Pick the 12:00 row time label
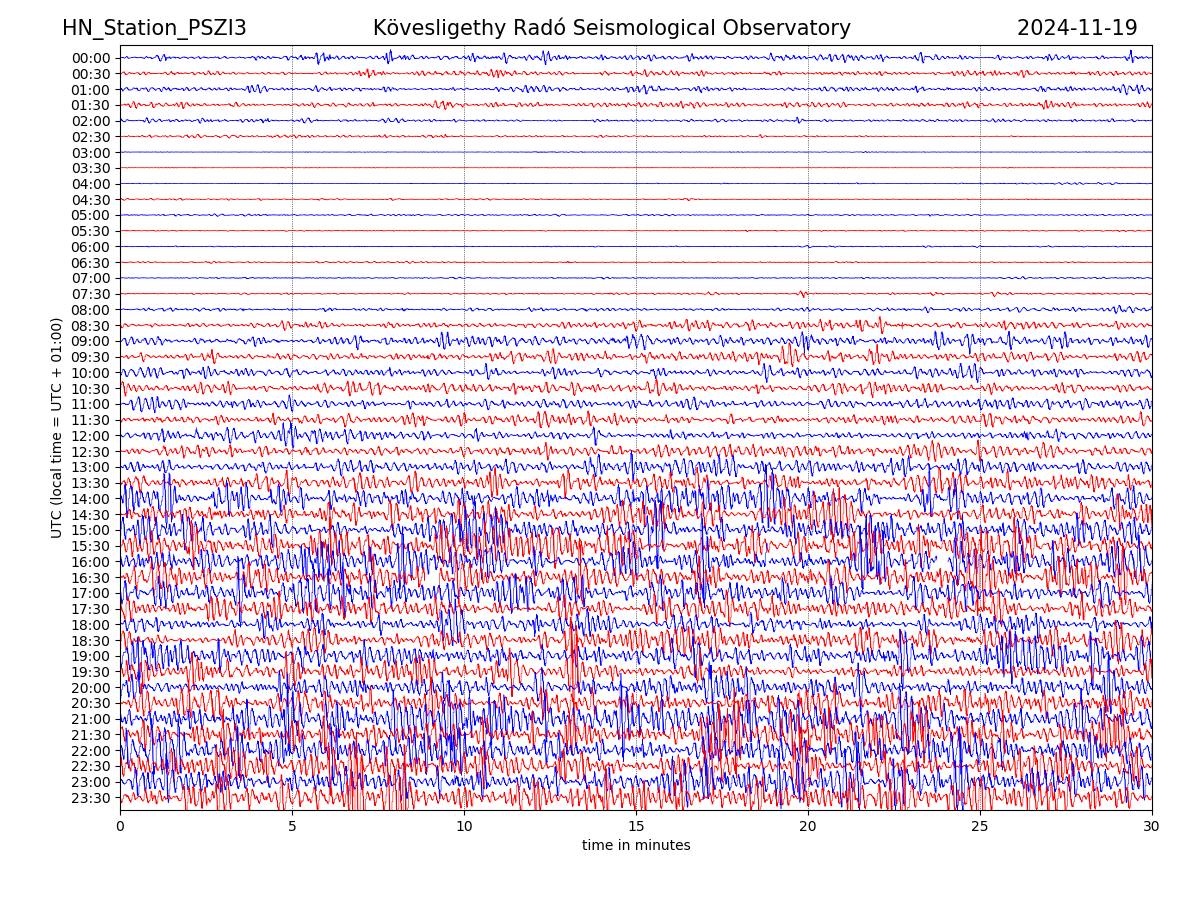Viewport: 1200px width, 900px height. click(91, 436)
